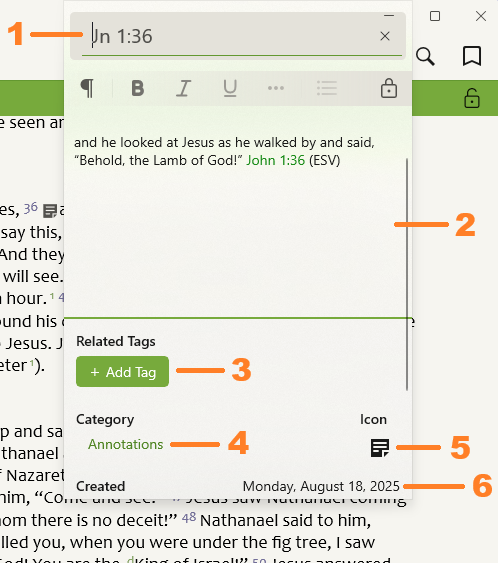The height and width of the screenshot is (563, 498).
Task: Open paragraph formatting options
Action: (x=87, y=88)
